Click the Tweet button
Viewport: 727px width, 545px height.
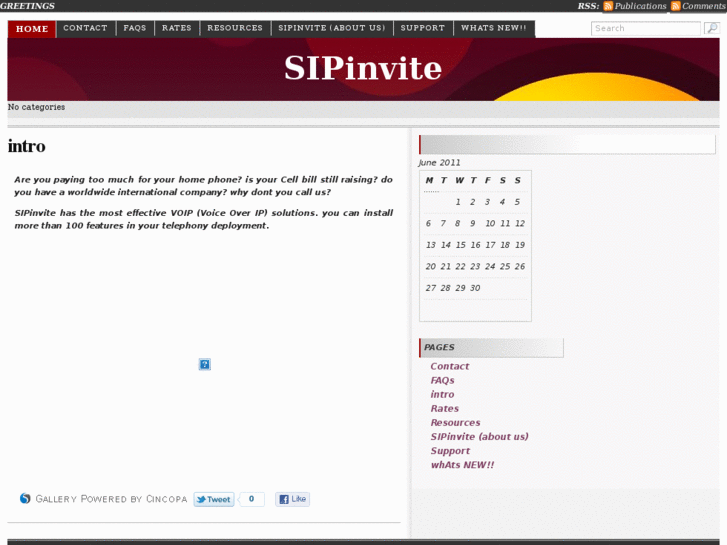point(214,499)
